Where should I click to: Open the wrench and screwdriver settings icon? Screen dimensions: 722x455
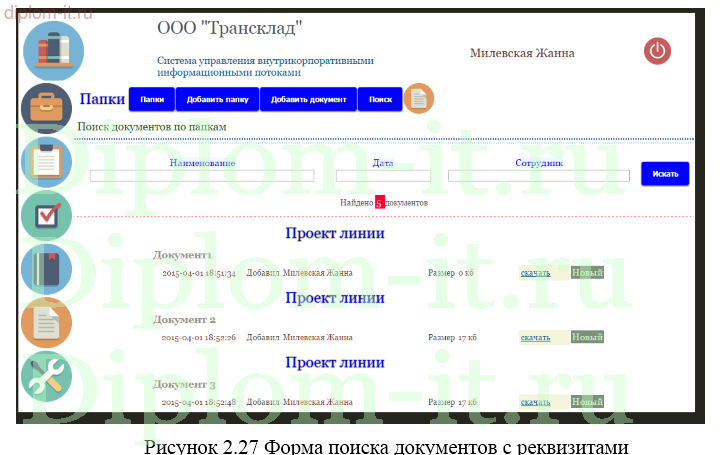pos(47,377)
